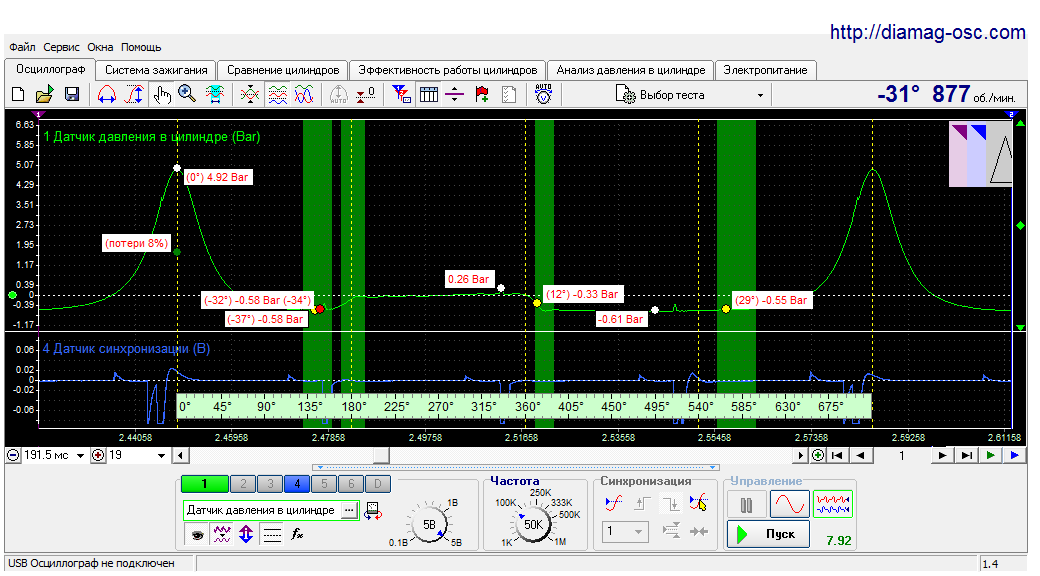
Task: Open the Окна menu
Action: (100, 47)
